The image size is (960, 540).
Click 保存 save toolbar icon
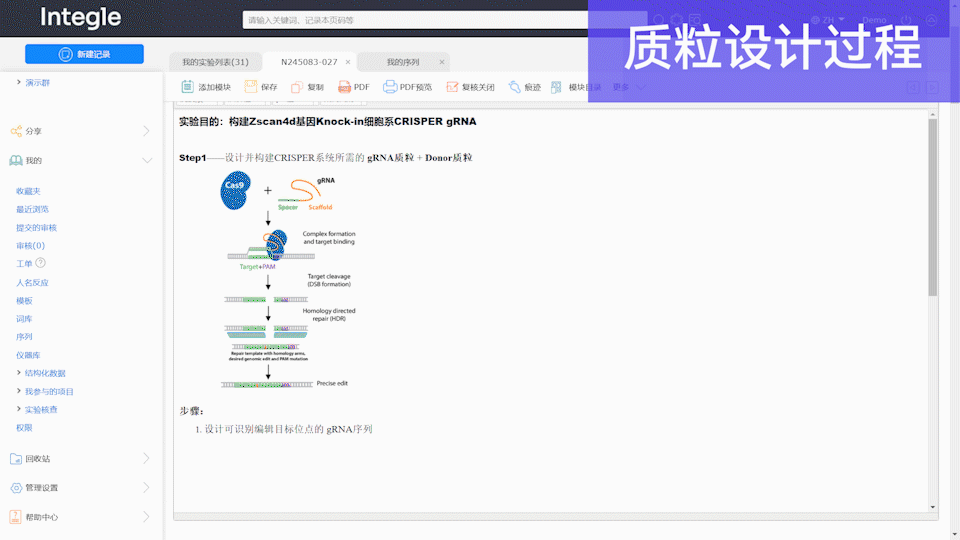250,87
